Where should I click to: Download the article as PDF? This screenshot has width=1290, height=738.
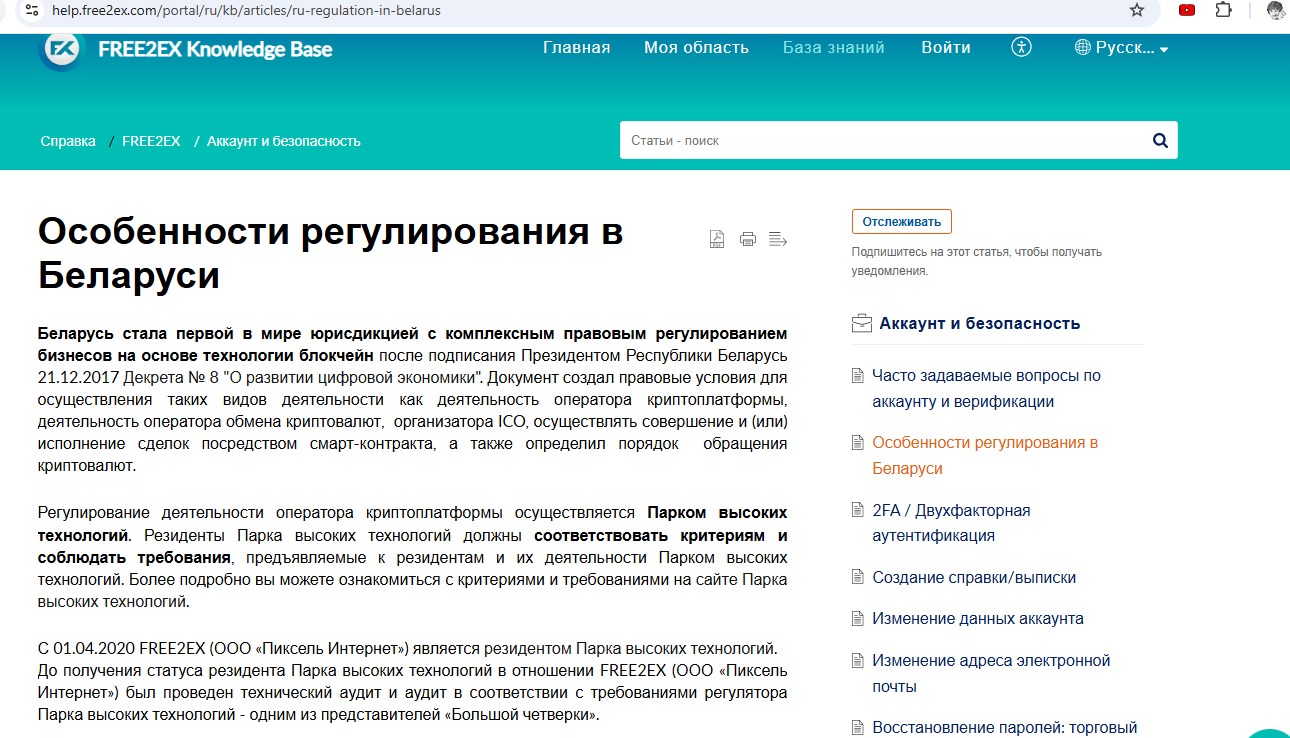[717, 239]
